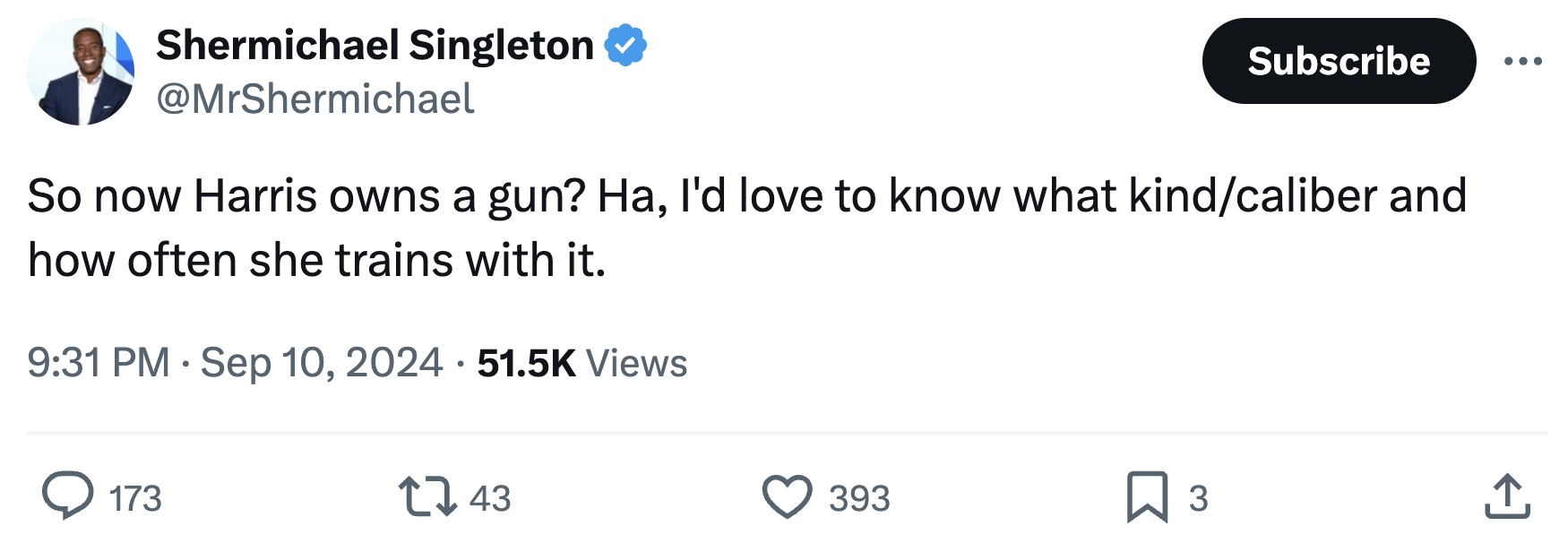Like the tweet with the heart icon
The height and width of the screenshot is (552, 1568).
[x=787, y=496]
